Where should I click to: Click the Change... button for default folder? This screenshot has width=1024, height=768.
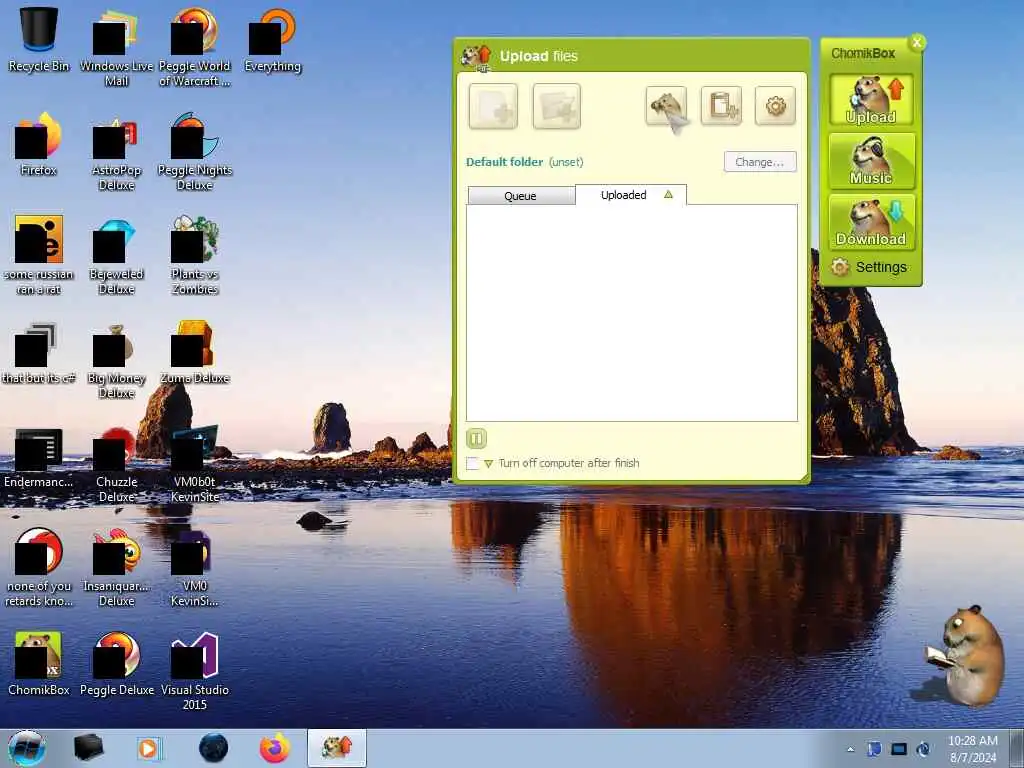(x=760, y=162)
